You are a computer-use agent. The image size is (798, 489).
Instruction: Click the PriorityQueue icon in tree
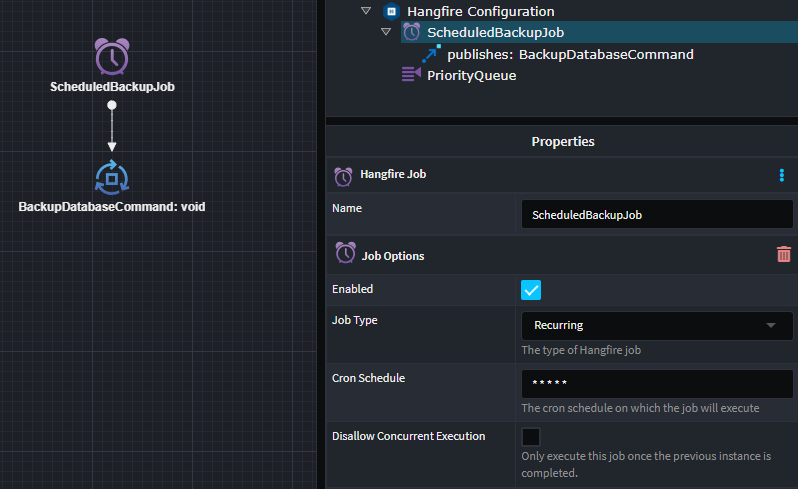click(411, 75)
